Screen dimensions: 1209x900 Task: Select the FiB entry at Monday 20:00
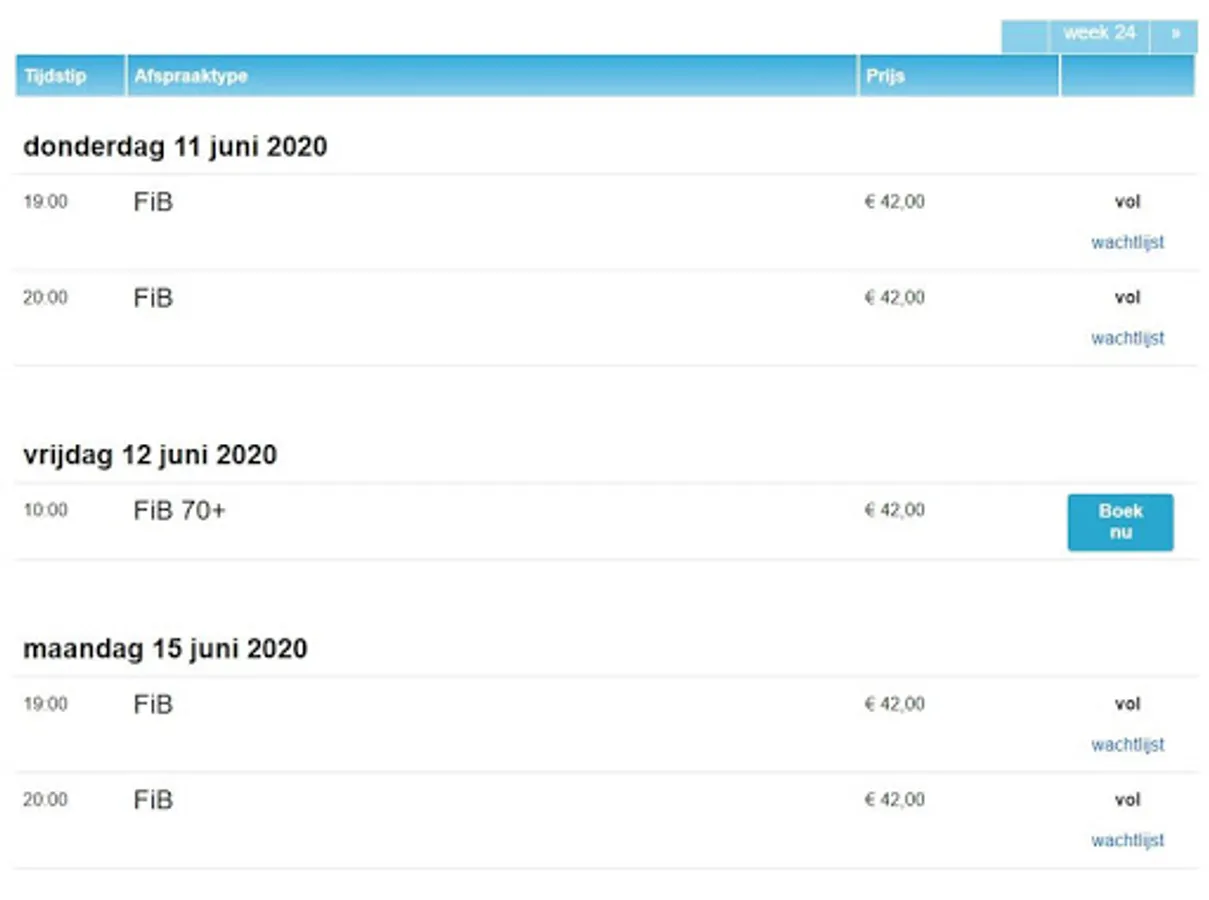pyautogui.click(x=153, y=801)
